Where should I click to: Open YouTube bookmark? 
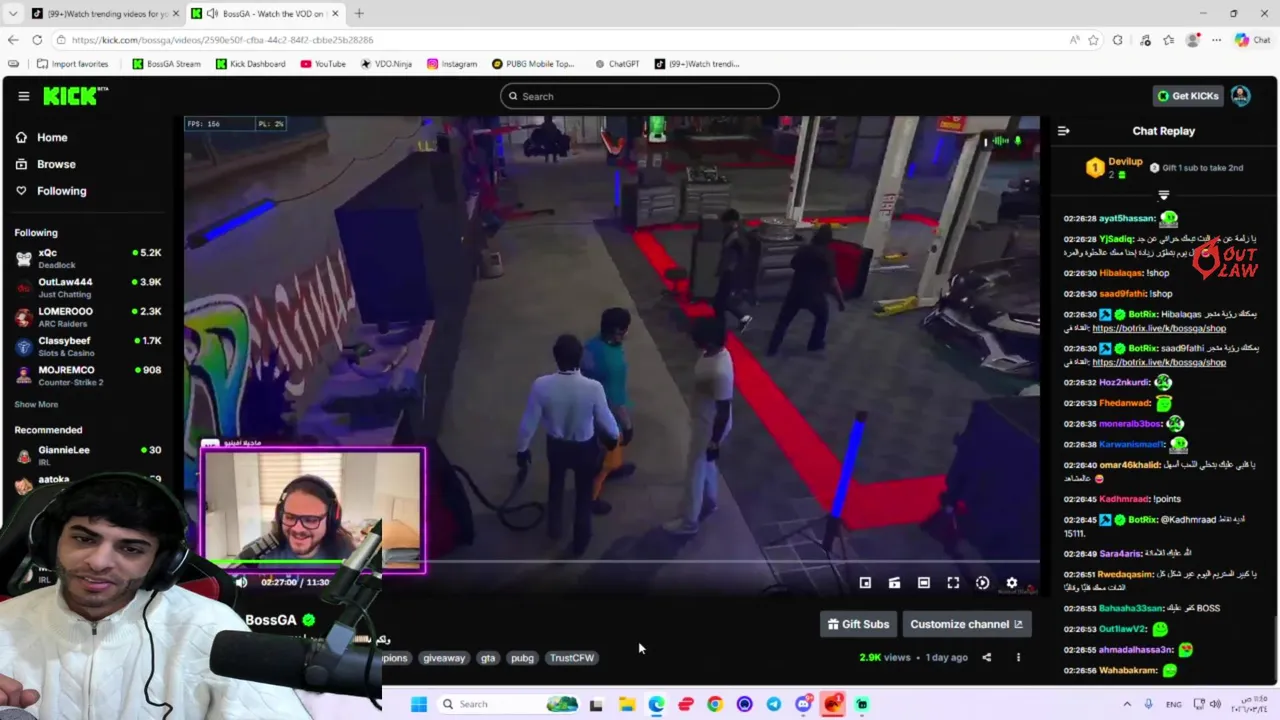(322, 64)
